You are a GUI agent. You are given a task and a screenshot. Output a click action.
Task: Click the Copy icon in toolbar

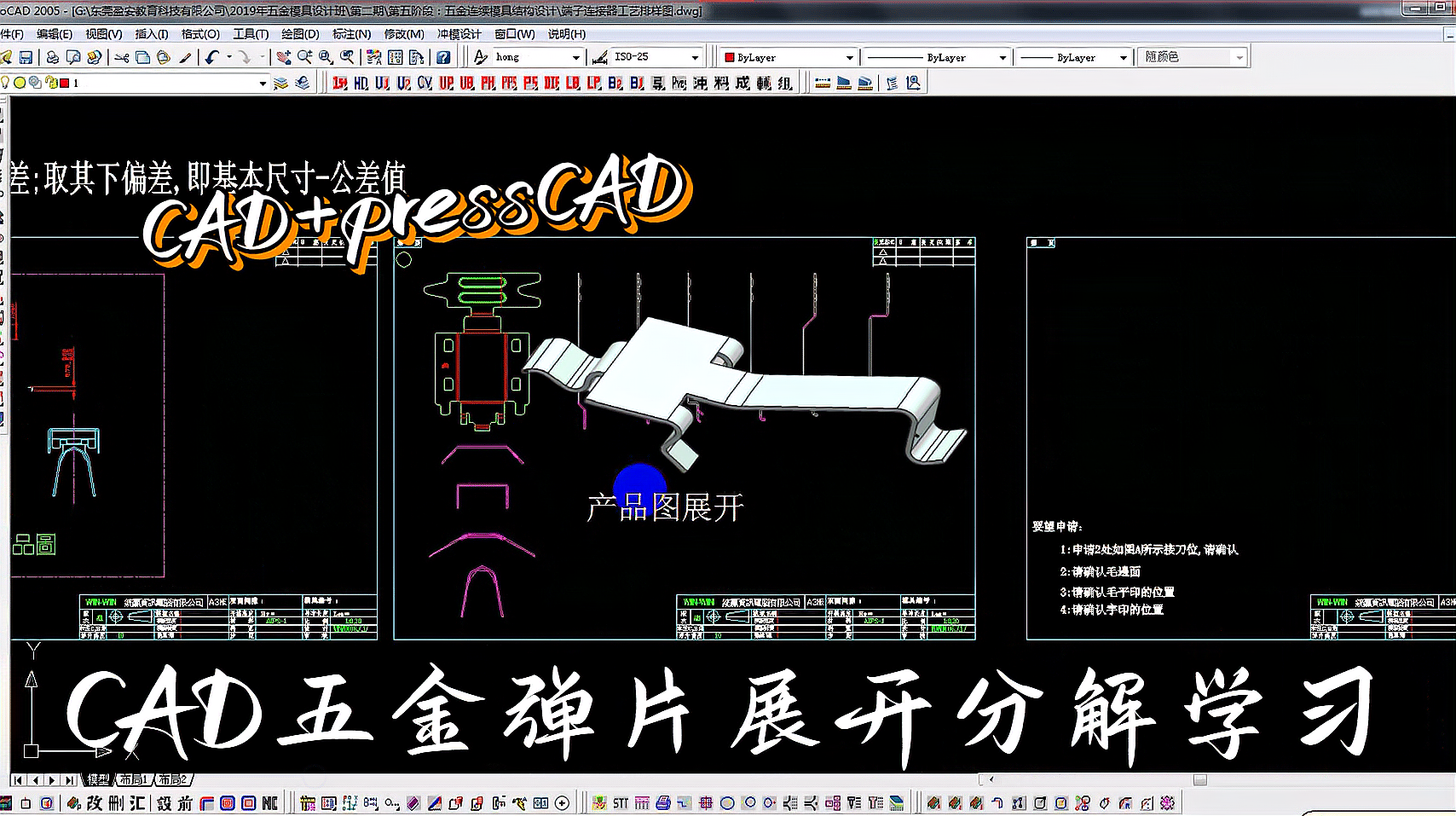142,57
